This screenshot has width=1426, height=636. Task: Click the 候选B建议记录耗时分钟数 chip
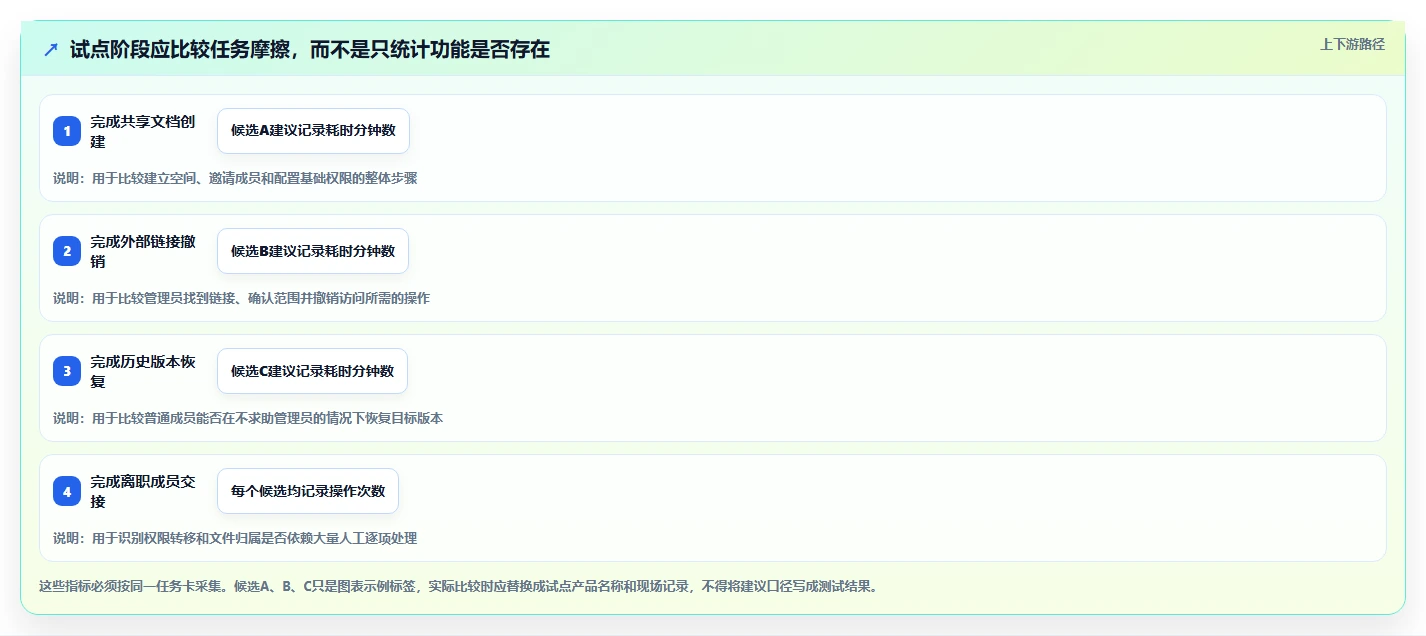point(313,251)
